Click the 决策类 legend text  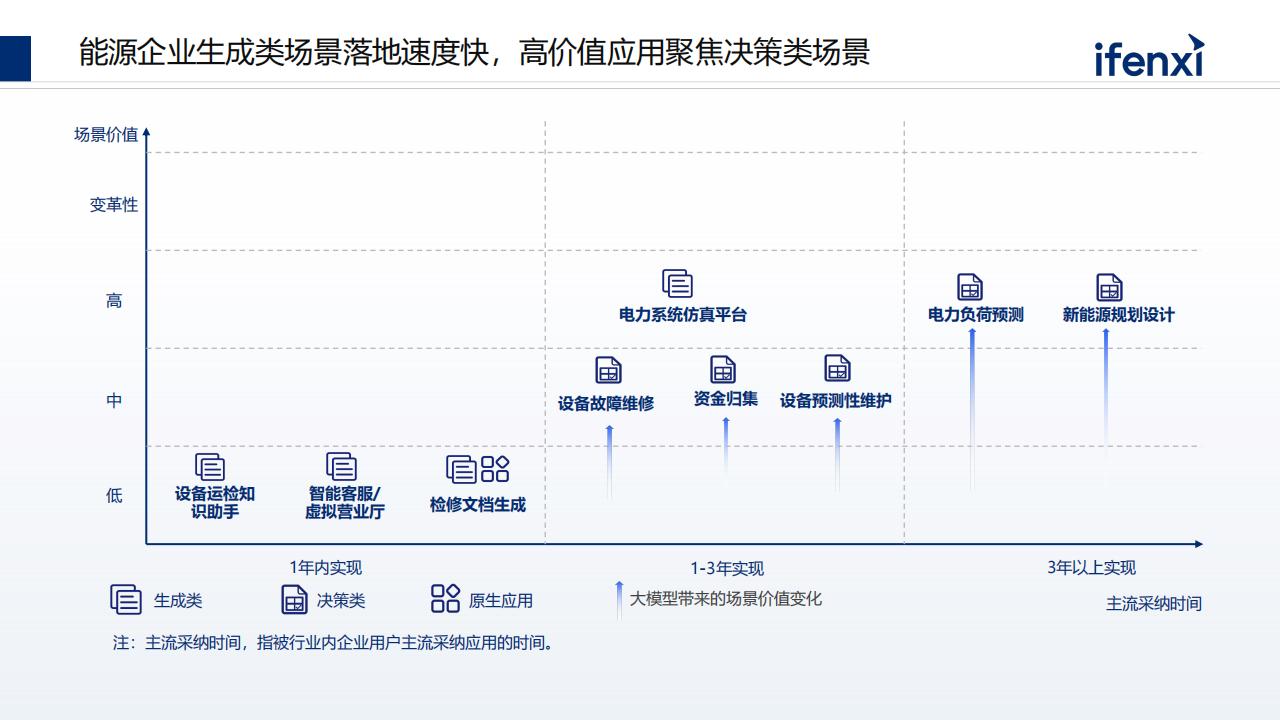pos(341,601)
